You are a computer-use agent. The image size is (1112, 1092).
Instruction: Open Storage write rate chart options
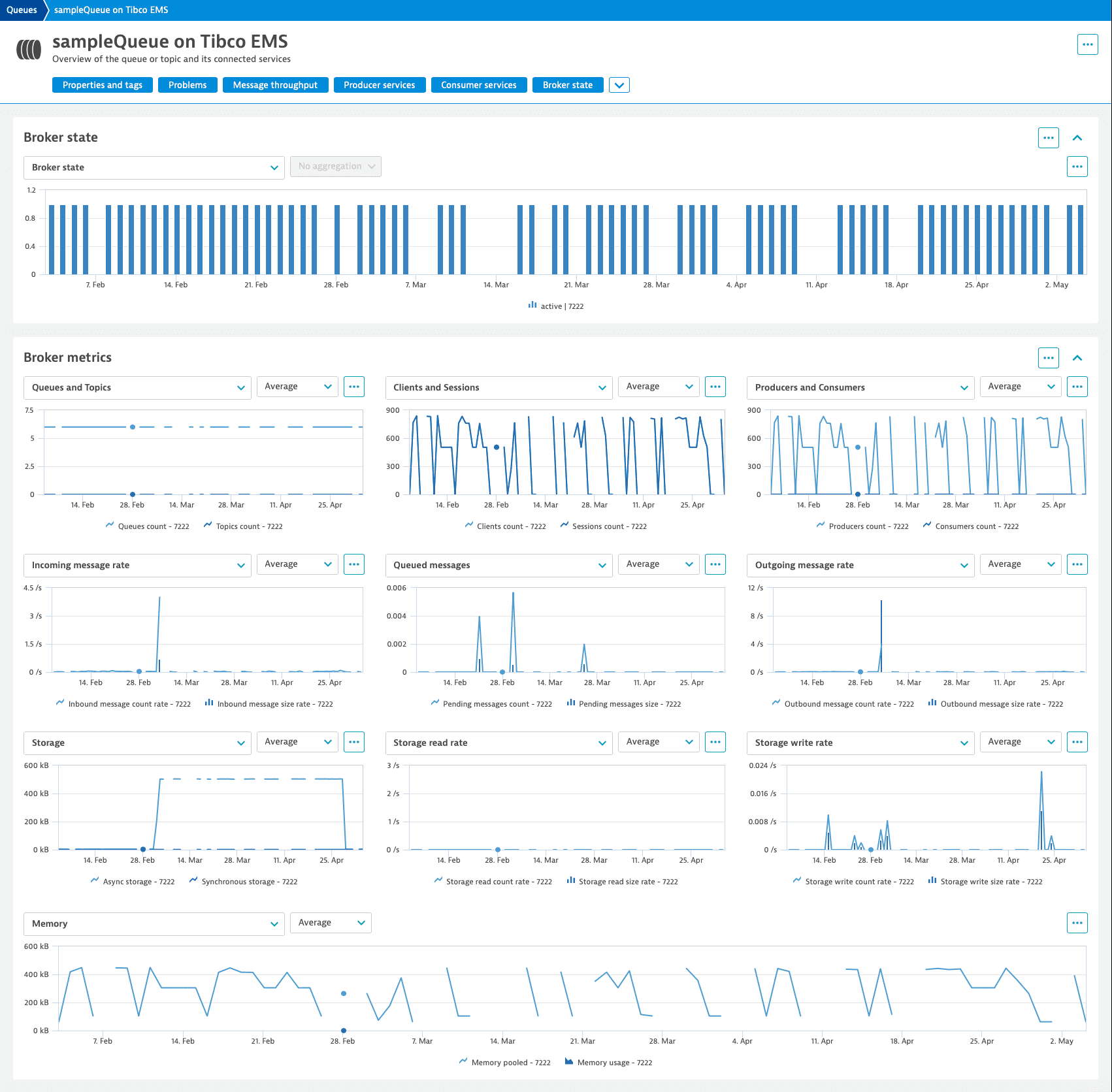coord(1077,742)
